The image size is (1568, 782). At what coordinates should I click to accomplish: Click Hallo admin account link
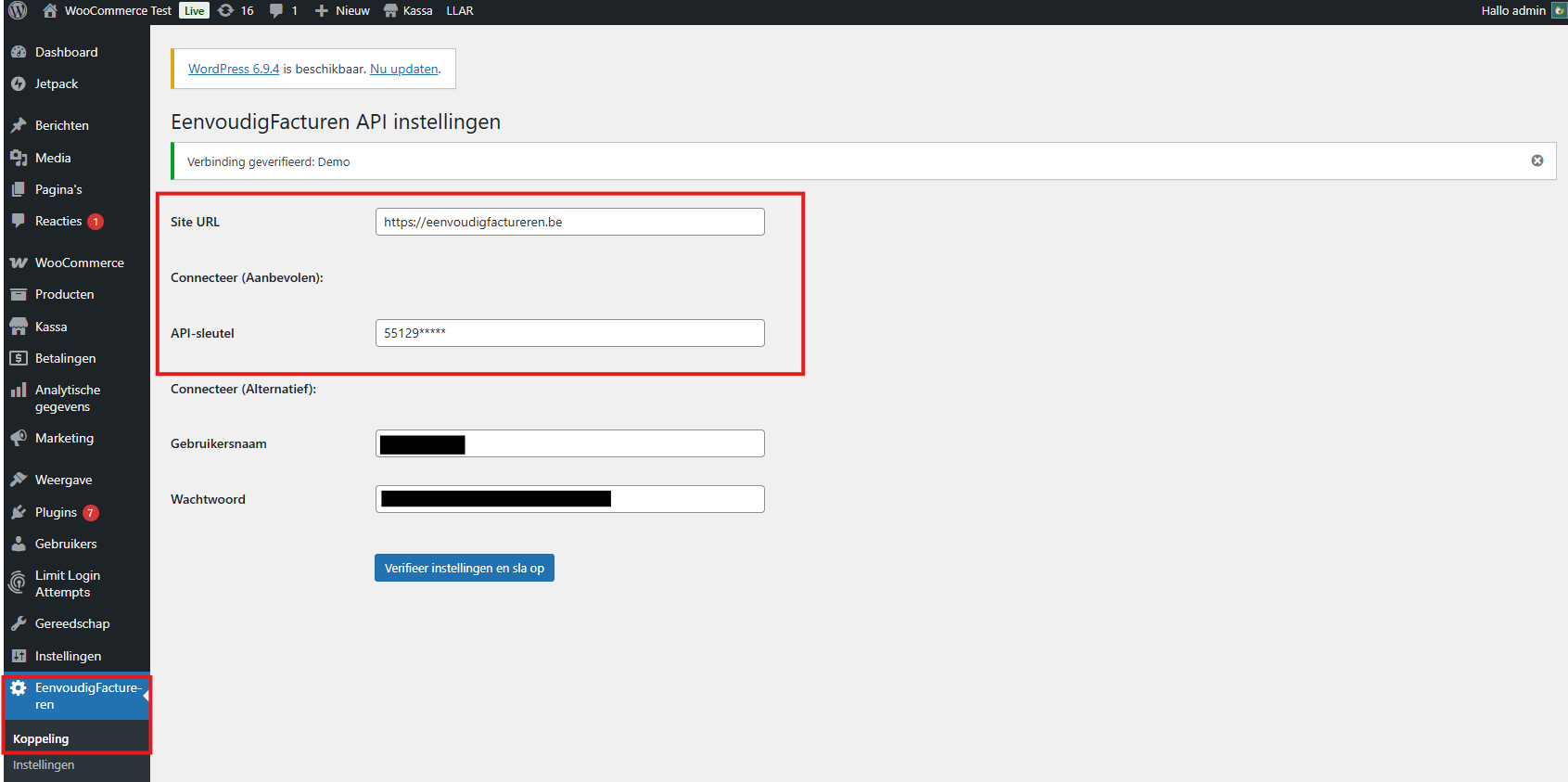1513,11
